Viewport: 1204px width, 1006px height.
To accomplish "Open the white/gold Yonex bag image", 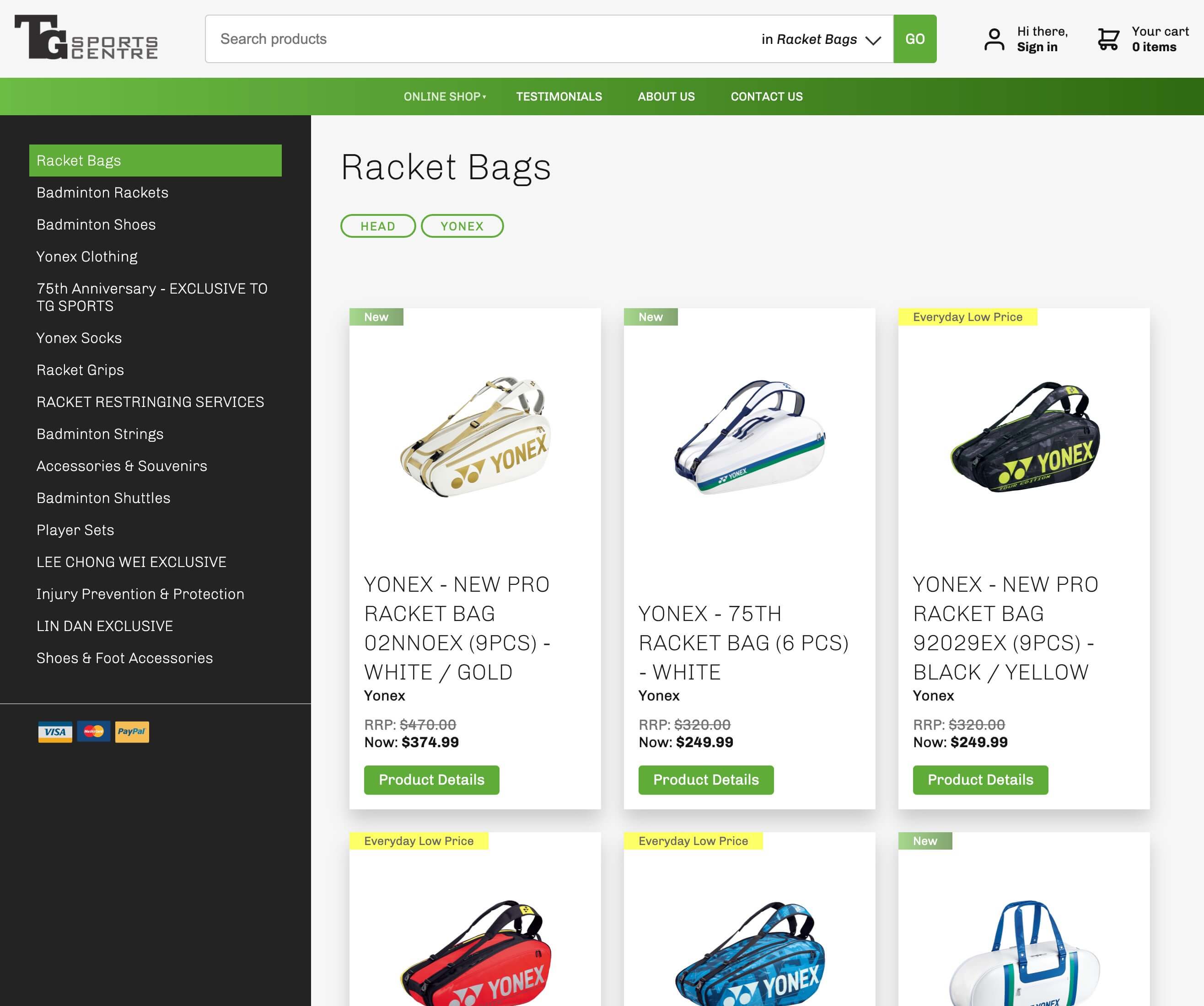I will (x=475, y=437).
